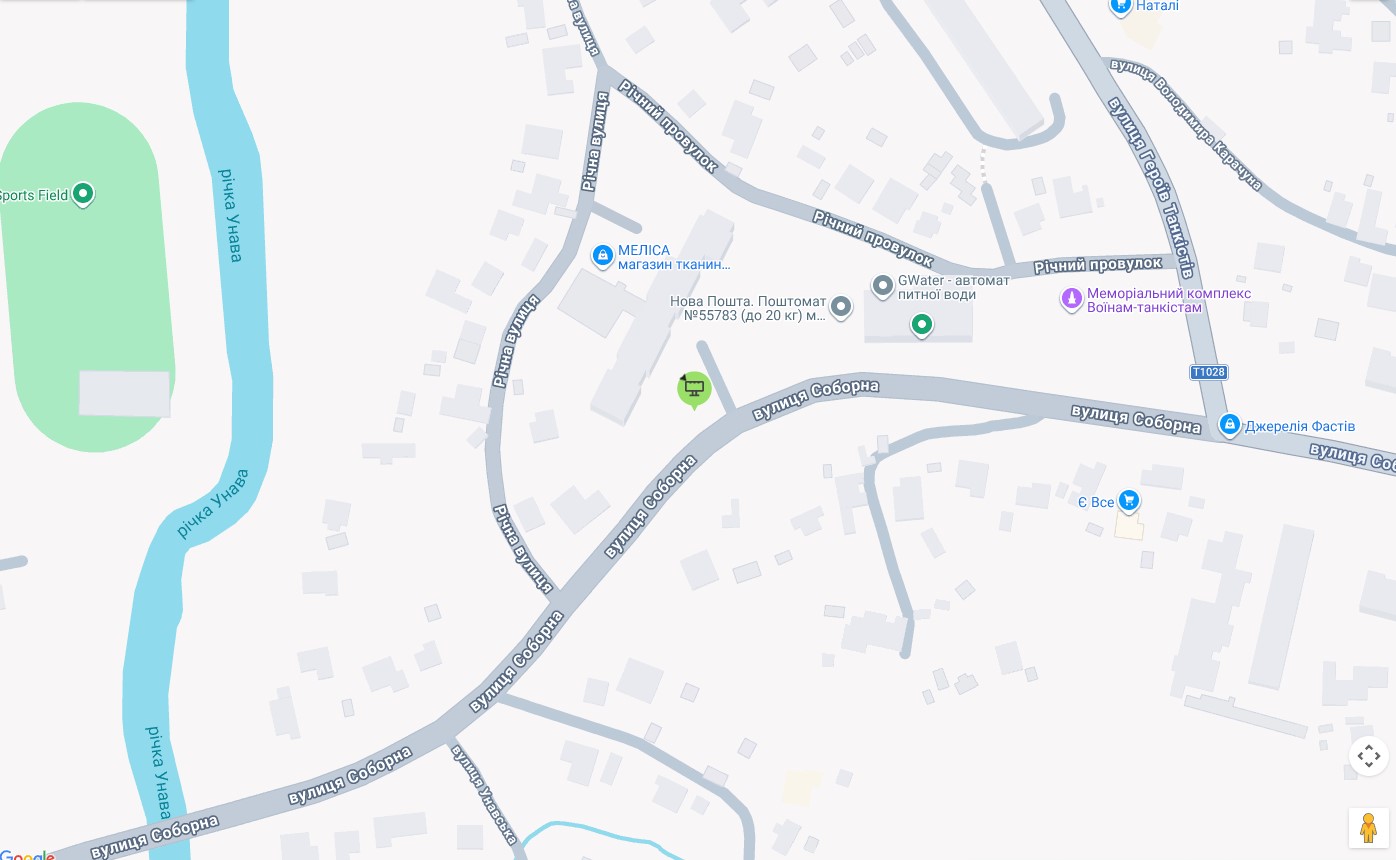Click the location crosshair button

coord(1369,756)
